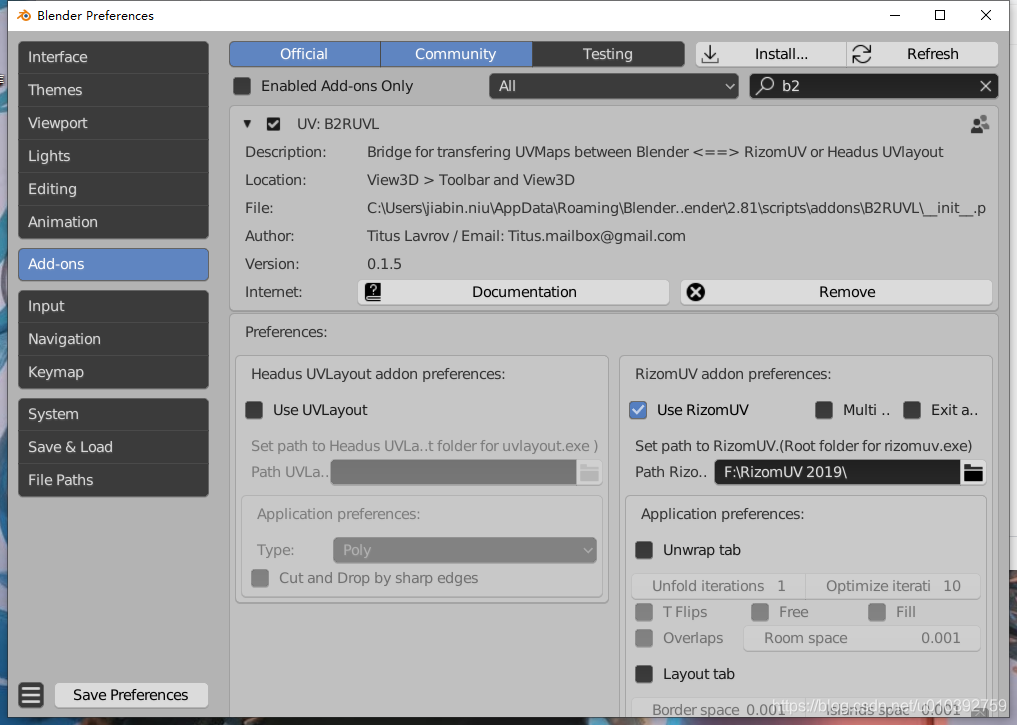Image resolution: width=1017 pixels, height=725 pixels.
Task: Click the Blender logo in title bar
Action: (x=24, y=16)
